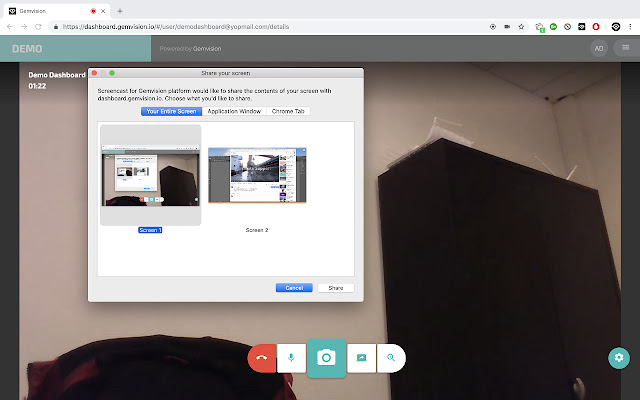Click the zoom magnifier icon in call controls
The width and height of the screenshot is (640, 400).
pos(391,358)
